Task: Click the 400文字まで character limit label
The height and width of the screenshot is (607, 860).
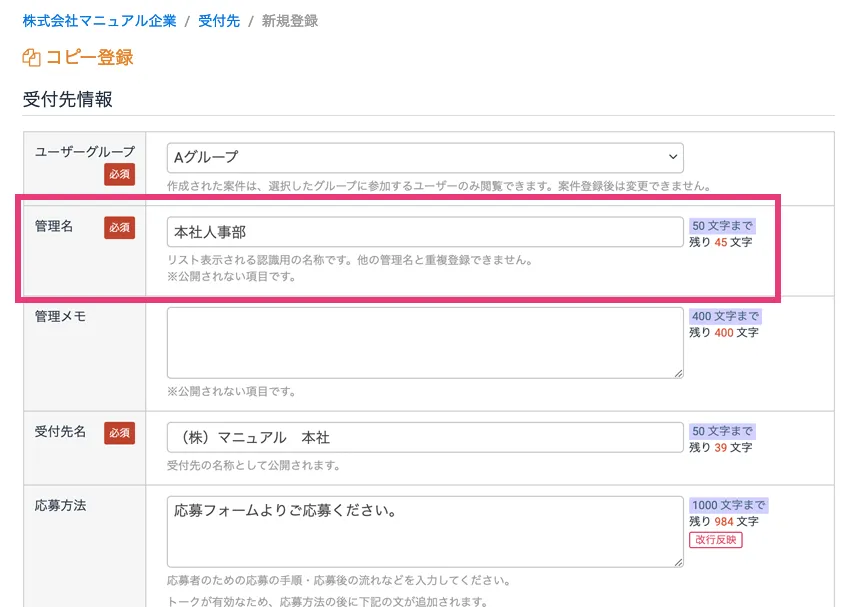Action: pyautogui.click(x=725, y=316)
